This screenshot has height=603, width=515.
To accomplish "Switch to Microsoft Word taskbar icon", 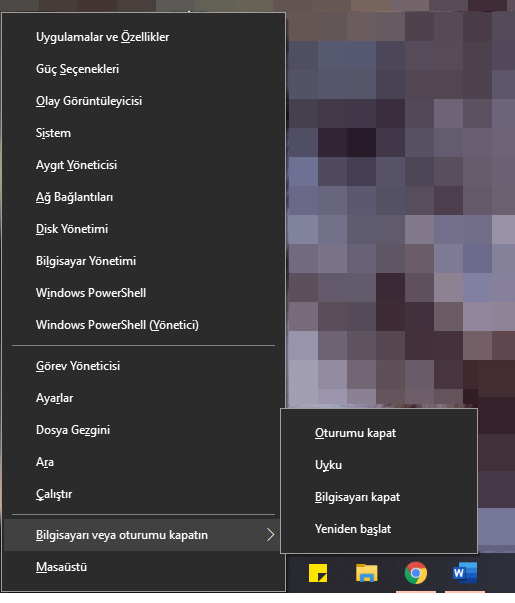I will 465,573.
